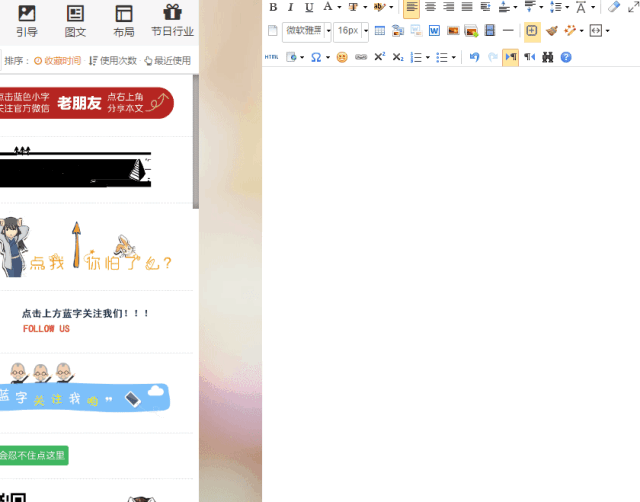This screenshot has height=502, width=640.
Task: Insert a bulleted list
Action: click(x=442, y=57)
